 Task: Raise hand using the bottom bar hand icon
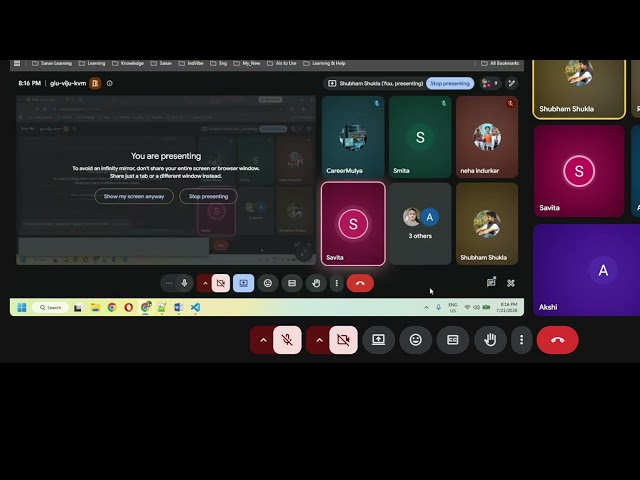coord(490,340)
